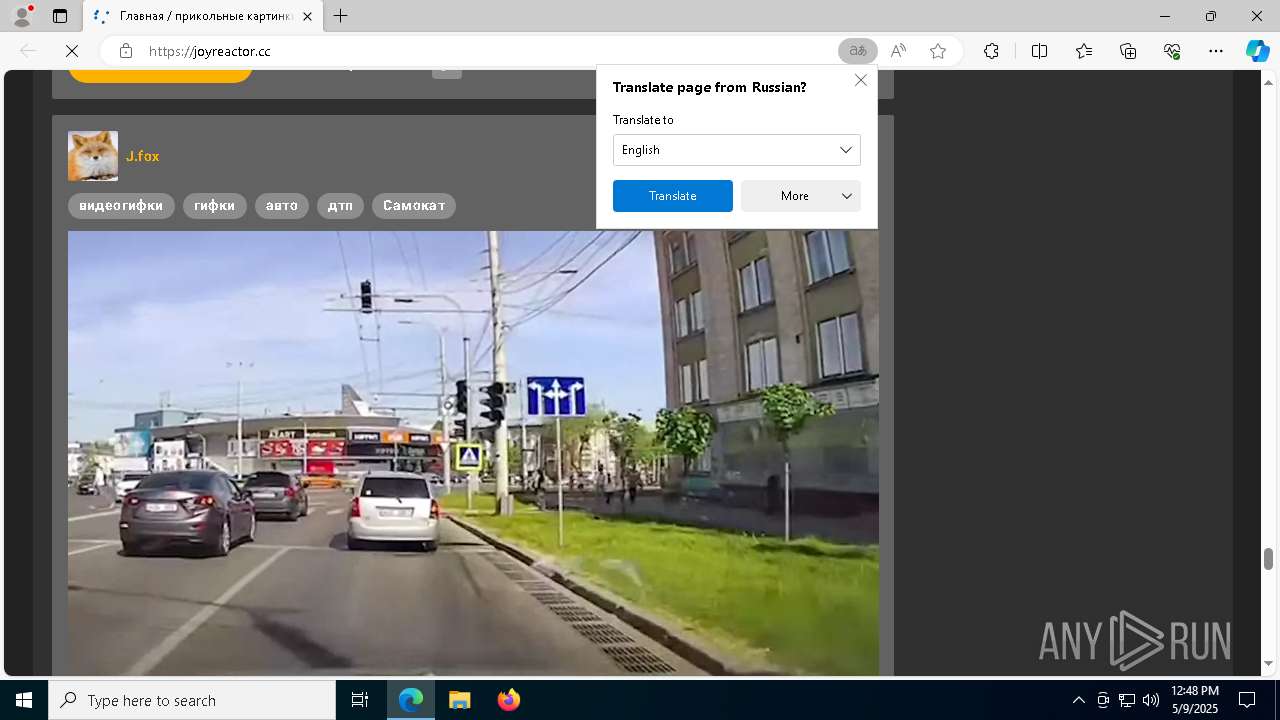1280x720 pixels.
Task: Click the scrollbar down arrow
Action: 1268,663
